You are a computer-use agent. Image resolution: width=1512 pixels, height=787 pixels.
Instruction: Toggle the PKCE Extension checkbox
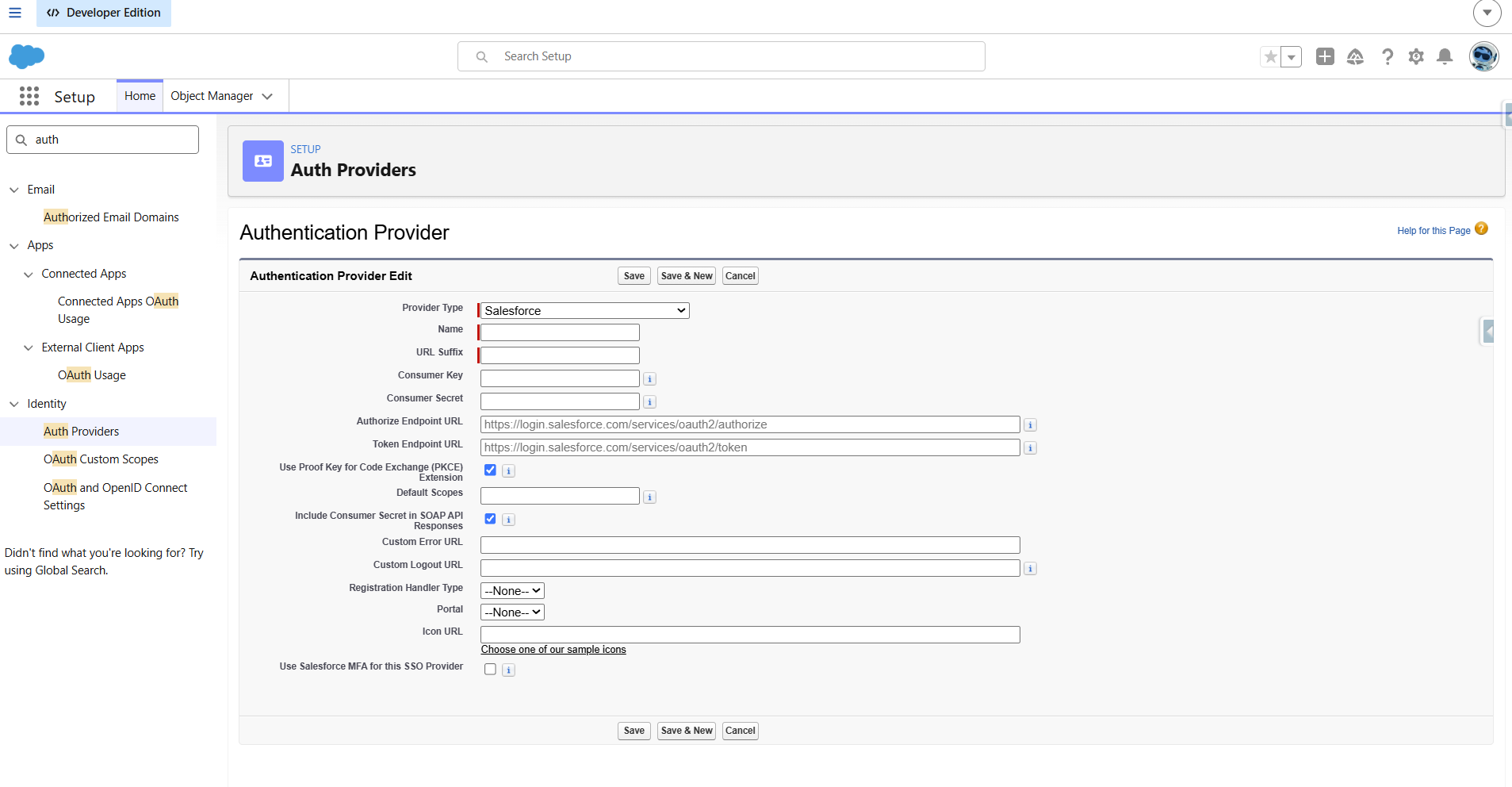click(490, 470)
